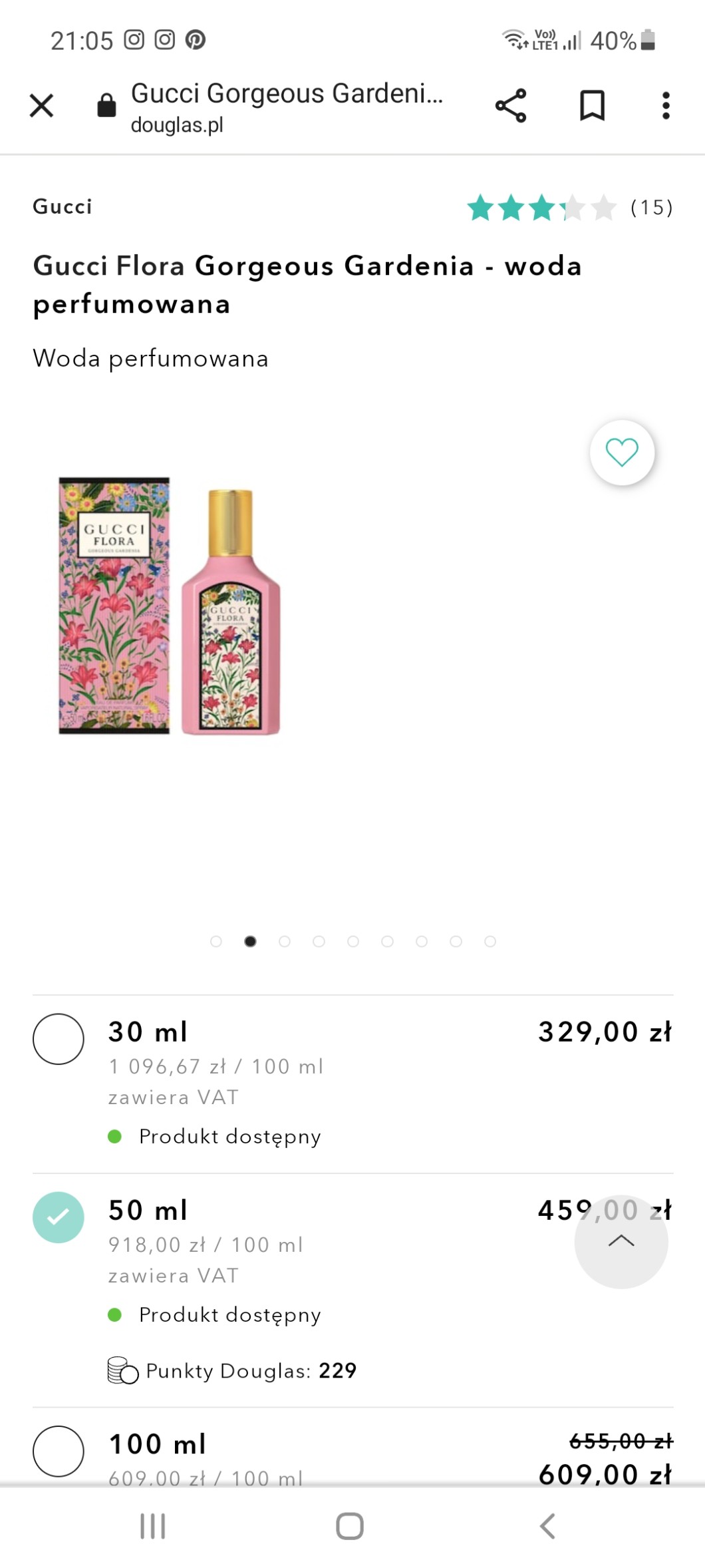The image size is (705, 1568).
Task: Open recent apps from navigation bar
Action: pos(152,1526)
